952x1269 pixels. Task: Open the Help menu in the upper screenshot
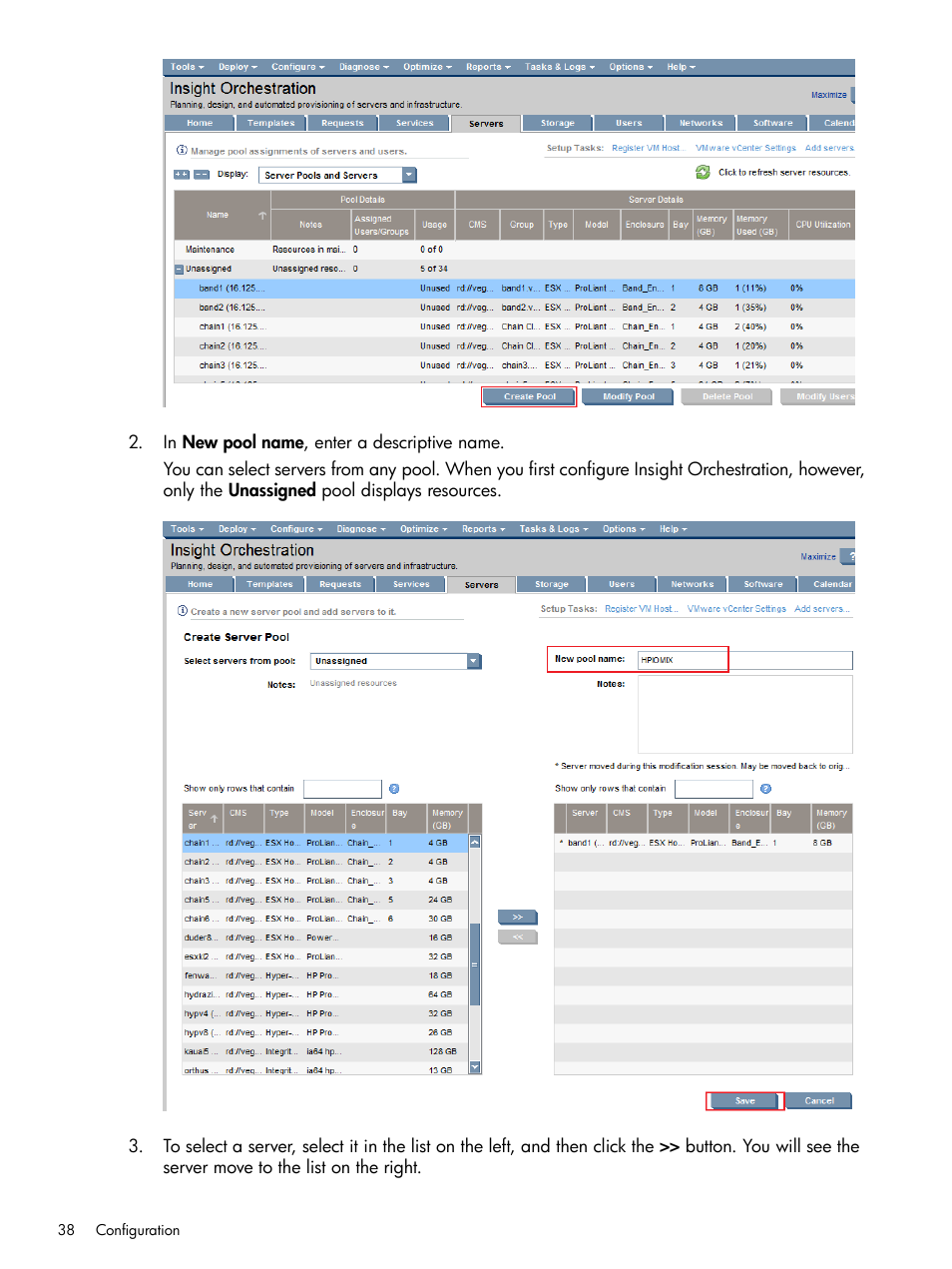[682, 67]
